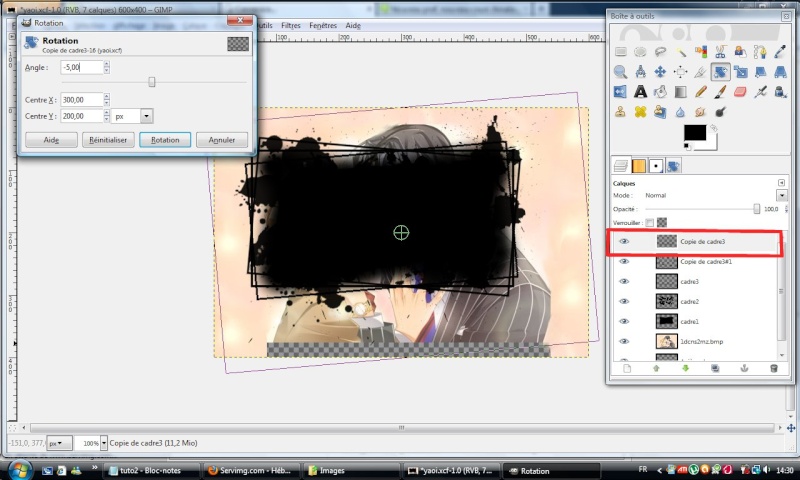
Task: Select the Fuzzy Select magic wand tool
Action: coord(681,52)
